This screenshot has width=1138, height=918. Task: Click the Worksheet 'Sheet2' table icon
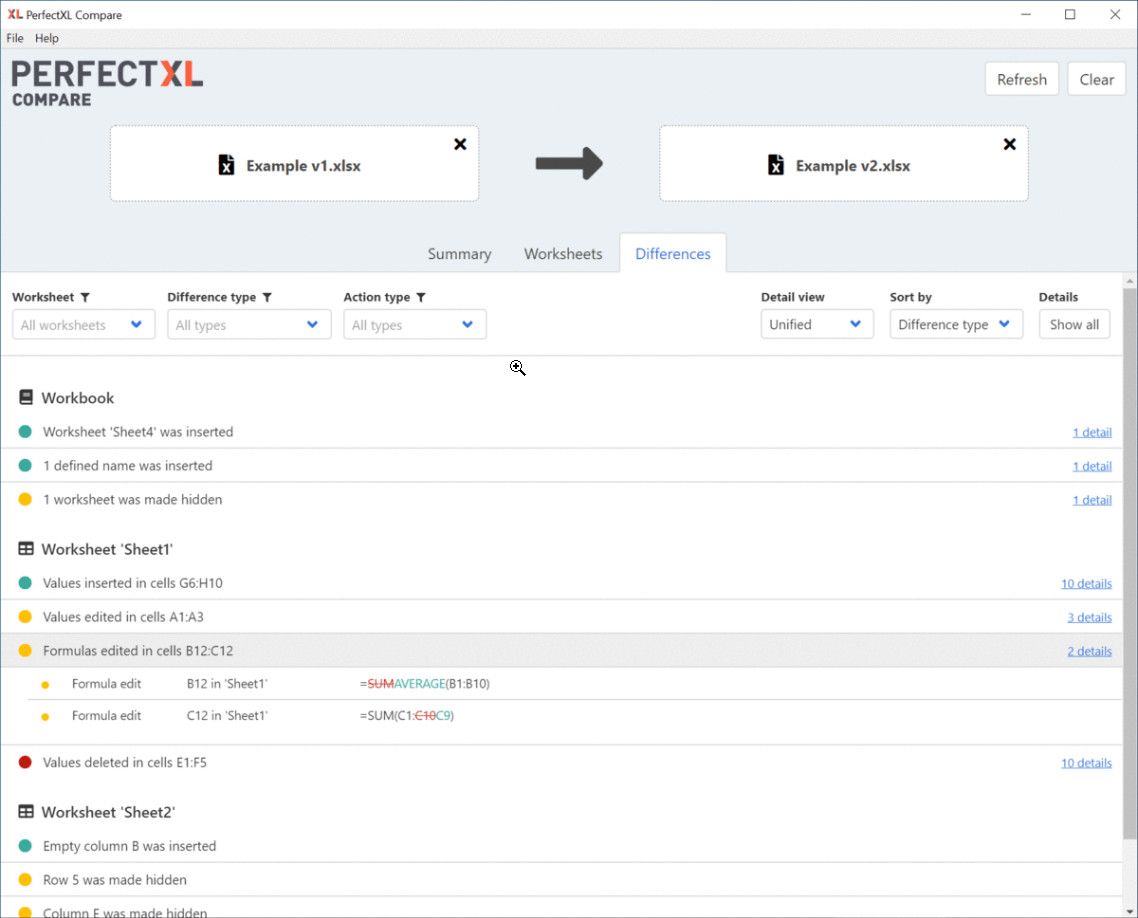[x=26, y=811]
